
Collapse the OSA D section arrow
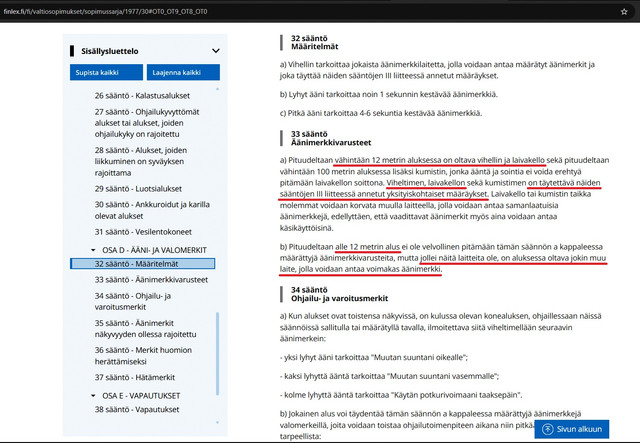(x=93, y=250)
